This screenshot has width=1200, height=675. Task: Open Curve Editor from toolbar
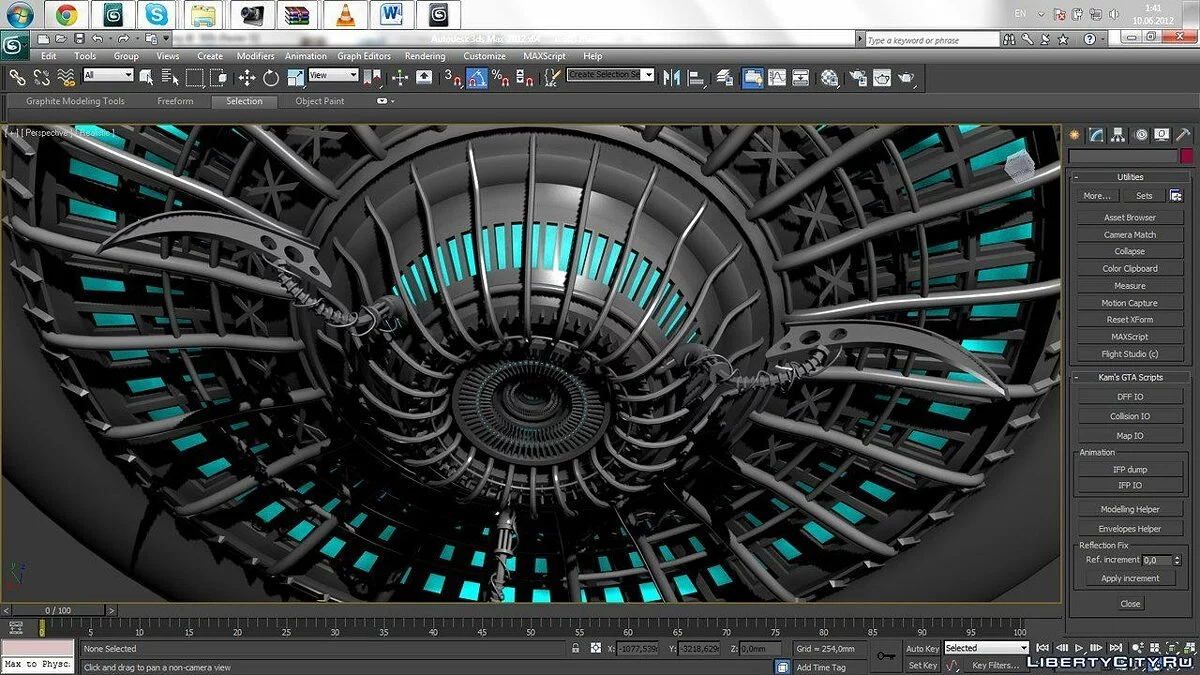pos(776,77)
